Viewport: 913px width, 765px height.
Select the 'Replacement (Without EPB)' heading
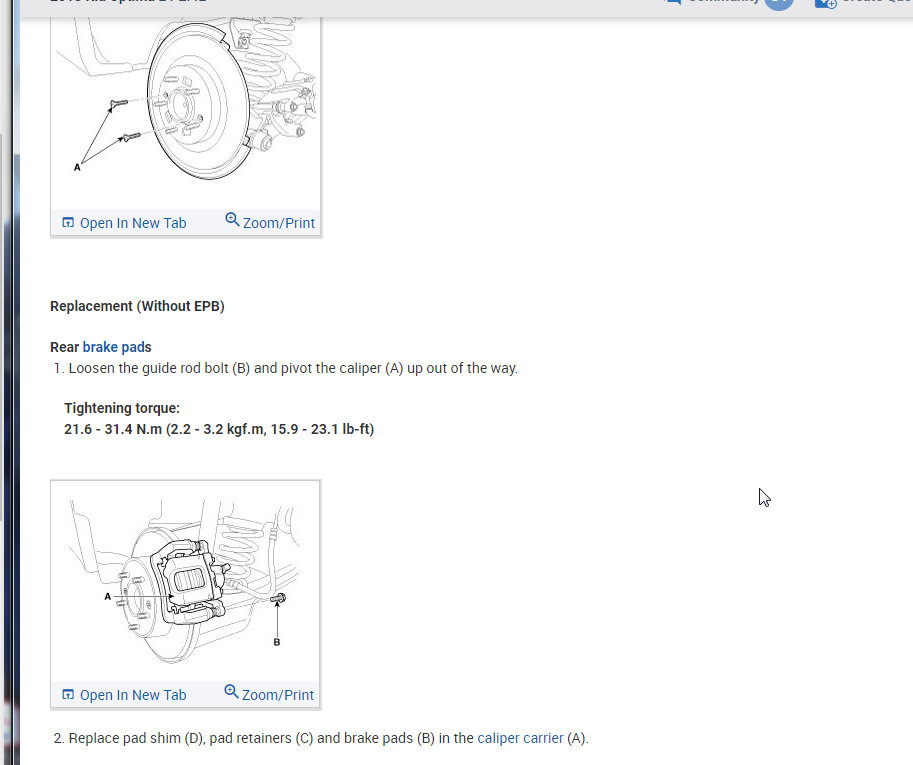(x=137, y=306)
